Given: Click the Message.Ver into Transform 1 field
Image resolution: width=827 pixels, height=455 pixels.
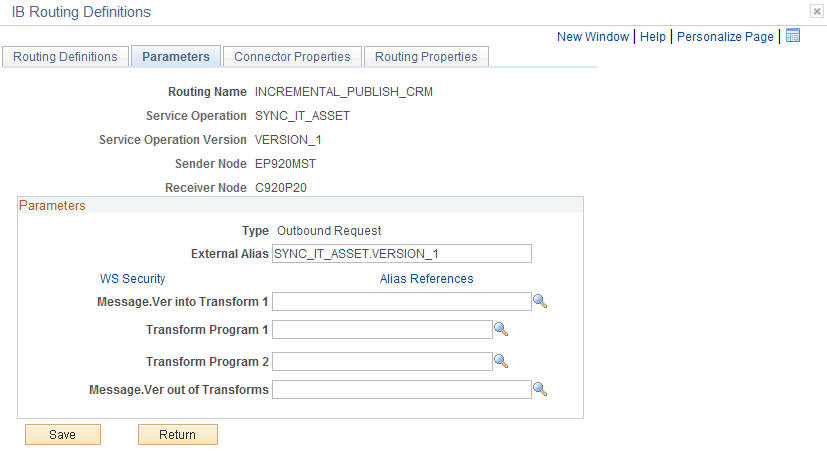Looking at the screenshot, I should pyautogui.click(x=402, y=302).
